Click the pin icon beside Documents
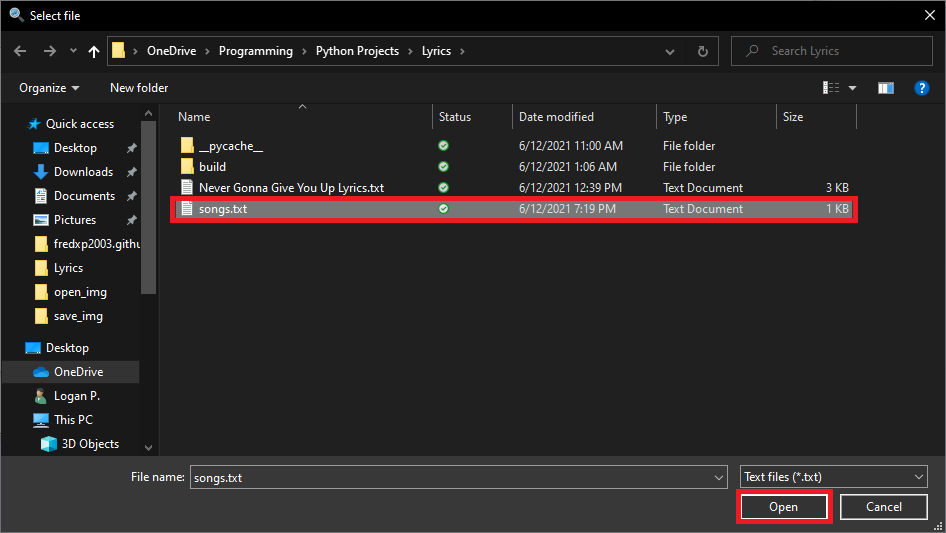Image resolution: width=946 pixels, height=533 pixels. [x=131, y=196]
